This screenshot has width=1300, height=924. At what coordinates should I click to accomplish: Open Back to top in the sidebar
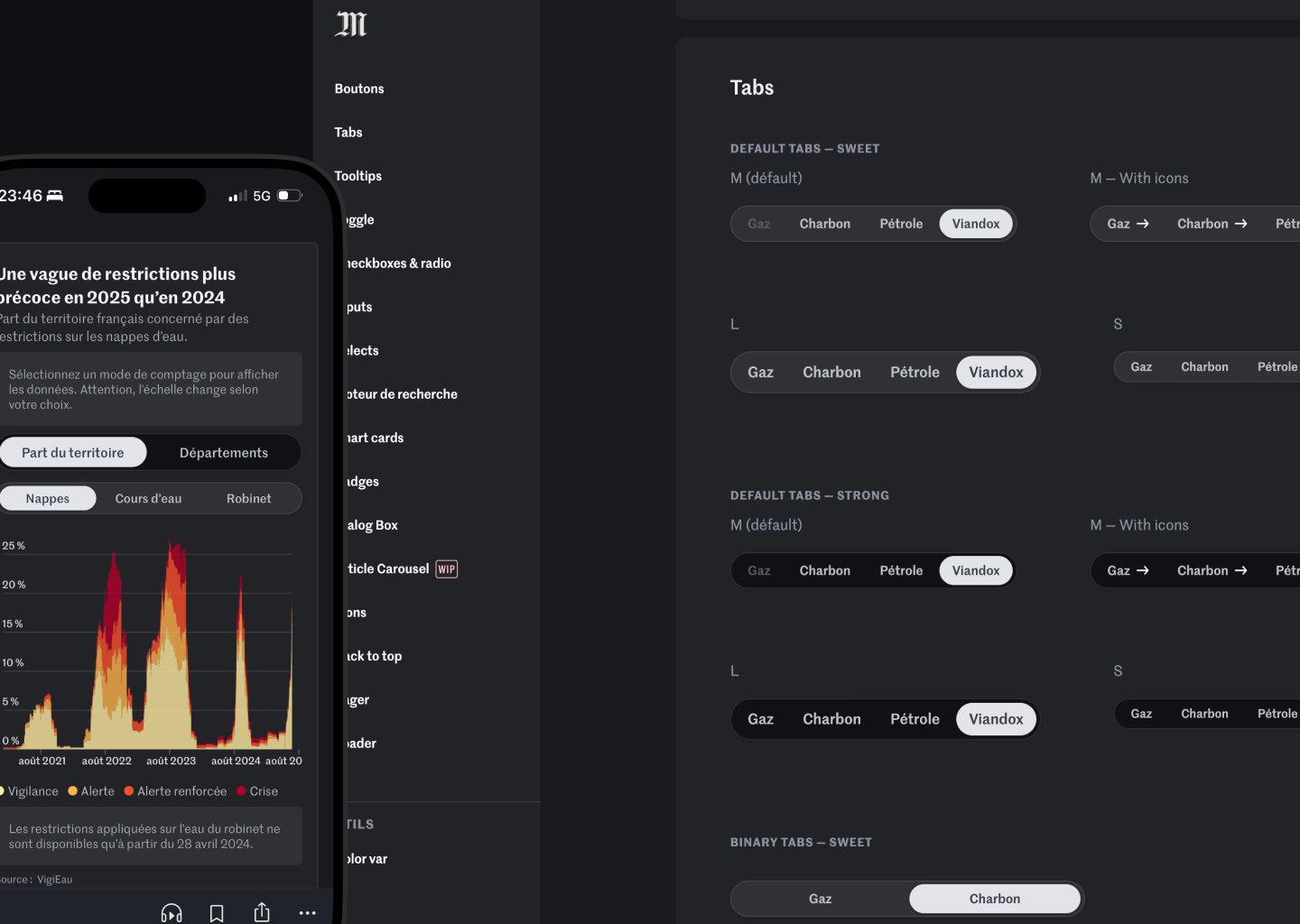coord(375,656)
